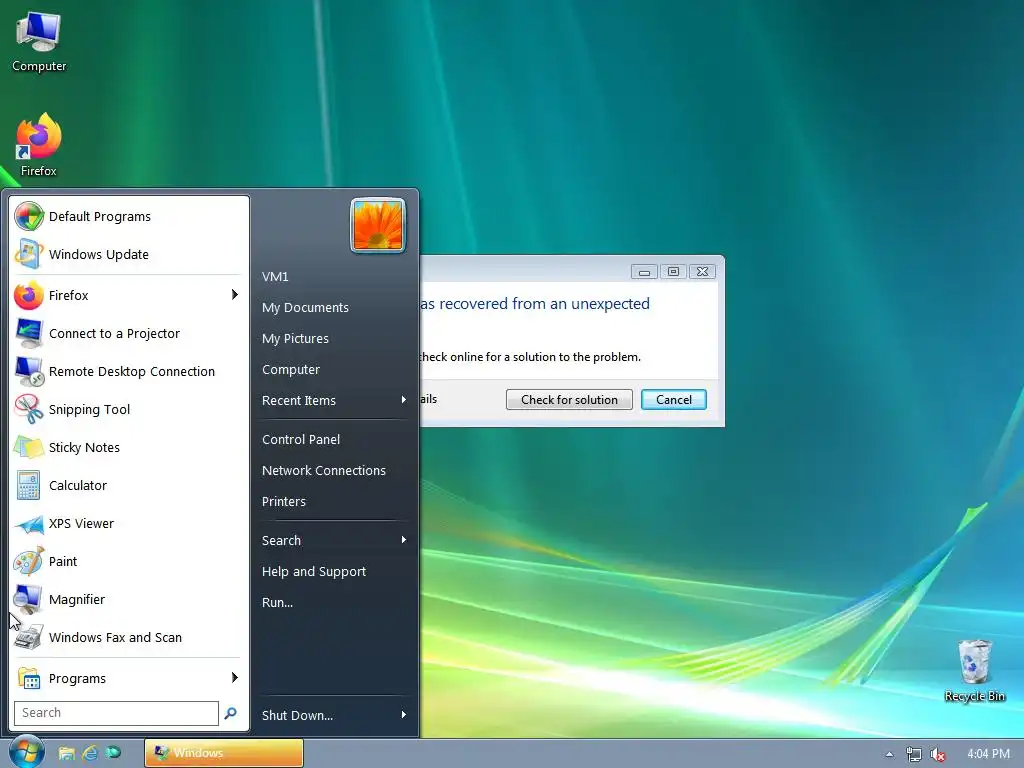Viewport: 1024px width, 768px height.
Task: Expand the Recent Items submenu arrow
Action: (x=404, y=400)
